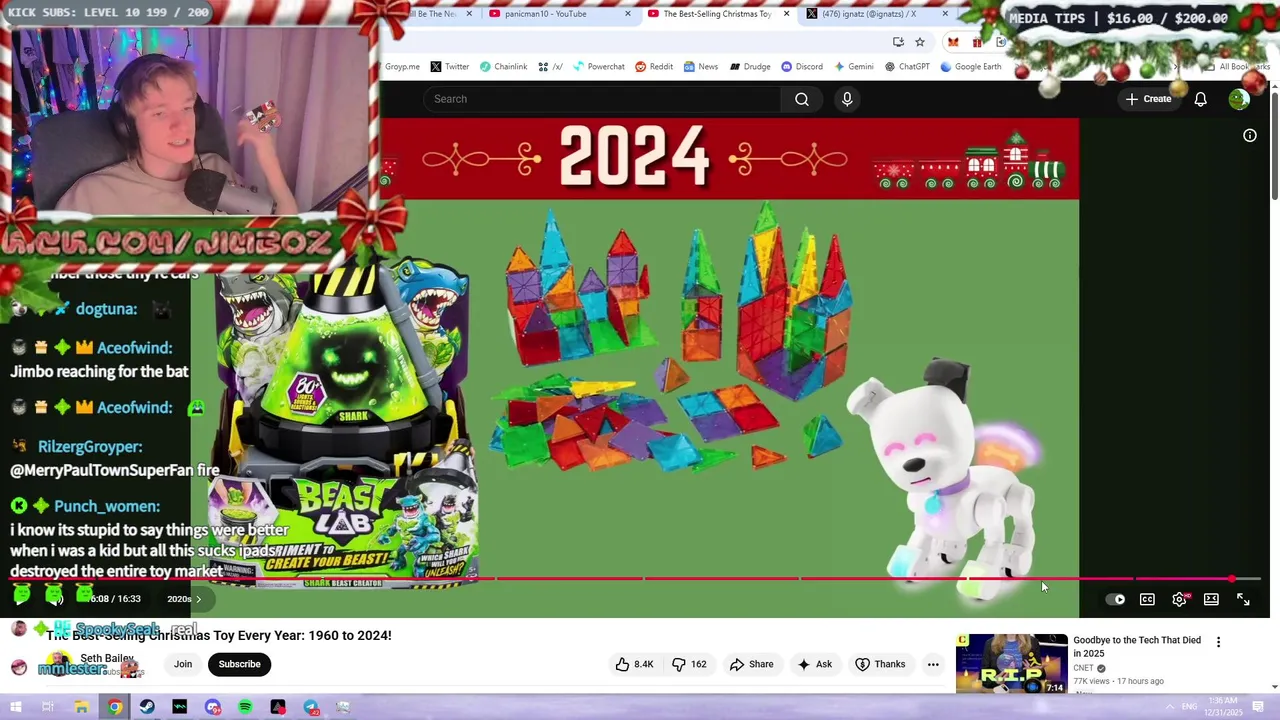Open options for the CNET recommended video
Screen dimensions: 1280x720
pyautogui.click(x=1218, y=642)
